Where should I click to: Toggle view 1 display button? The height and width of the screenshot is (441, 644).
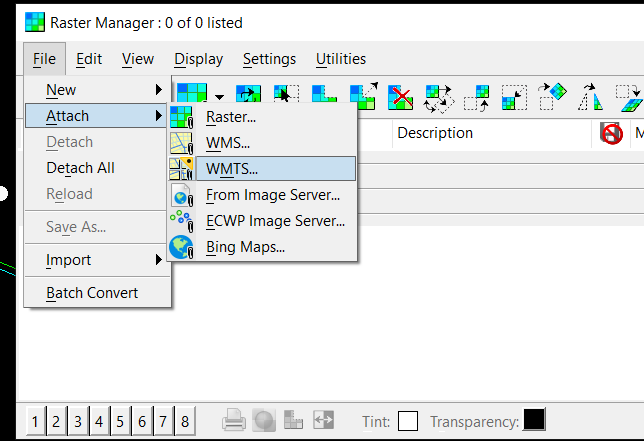click(35, 421)
